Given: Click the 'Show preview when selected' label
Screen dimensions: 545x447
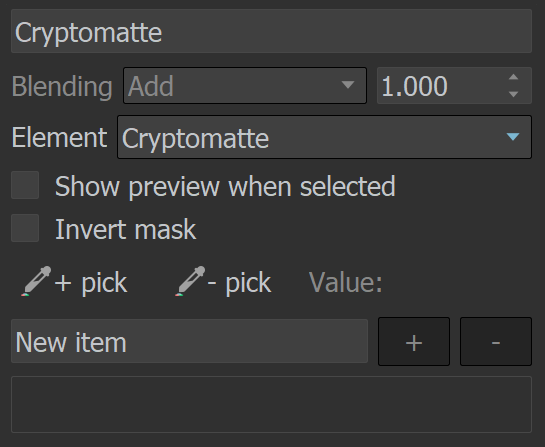Looking at the screenshot, I should point(225,187).
